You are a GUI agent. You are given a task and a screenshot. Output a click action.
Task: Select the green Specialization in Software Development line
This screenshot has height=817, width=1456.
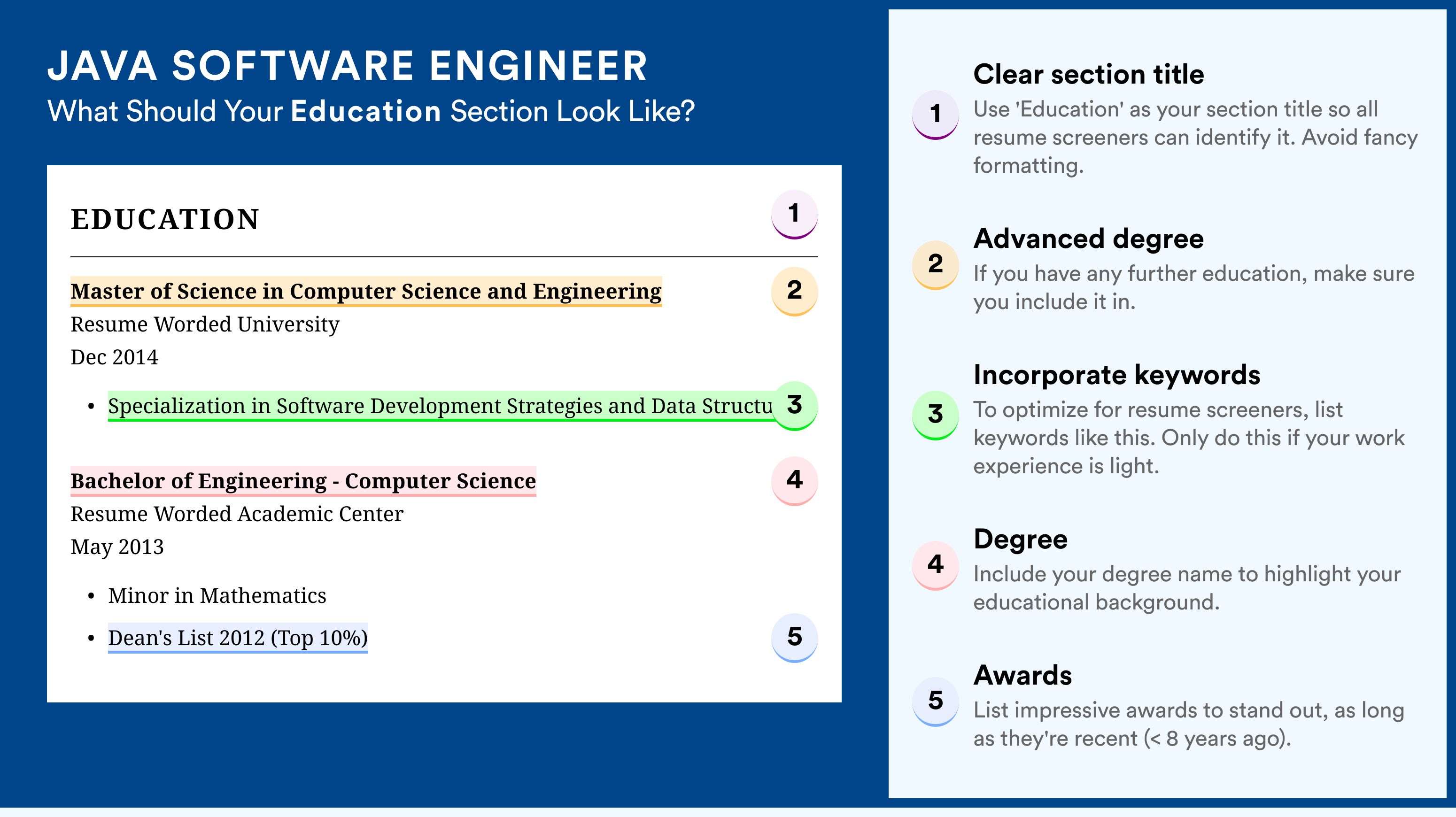[x=441, y=406]
